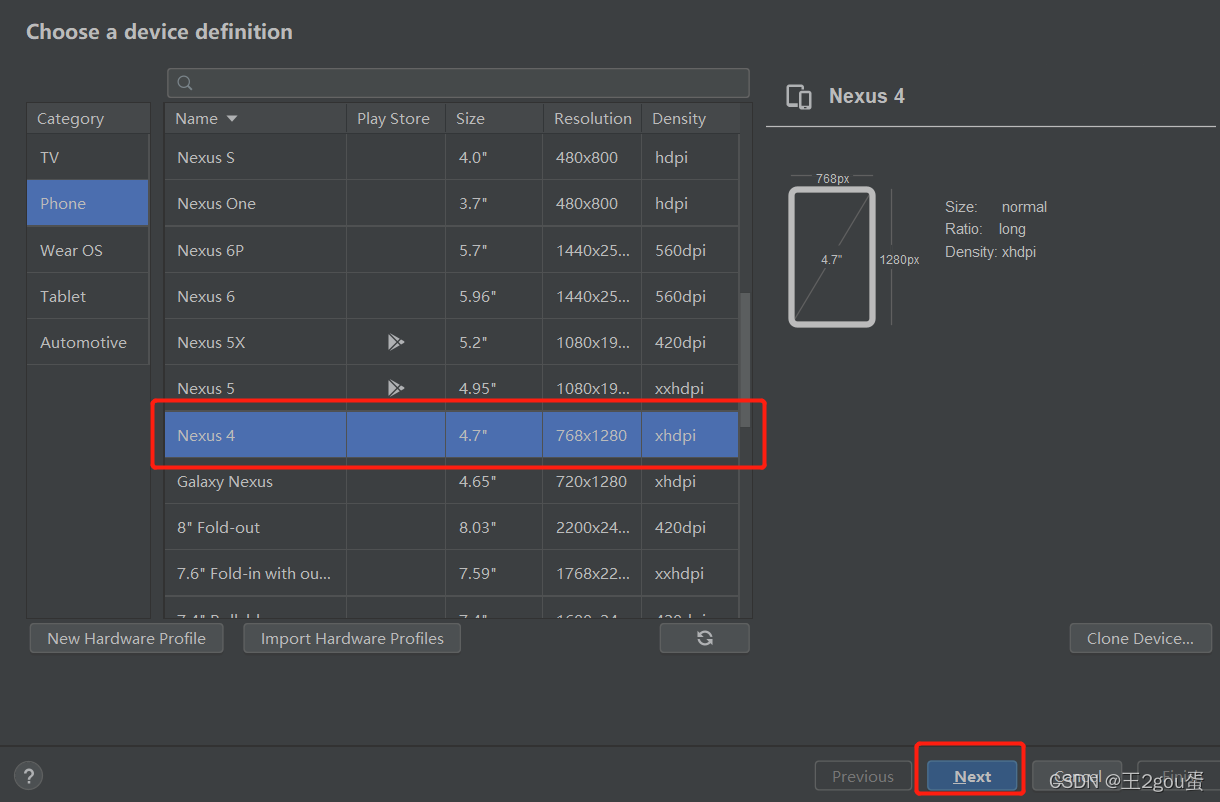Click the Clone Device button

tap(1140, 638)
